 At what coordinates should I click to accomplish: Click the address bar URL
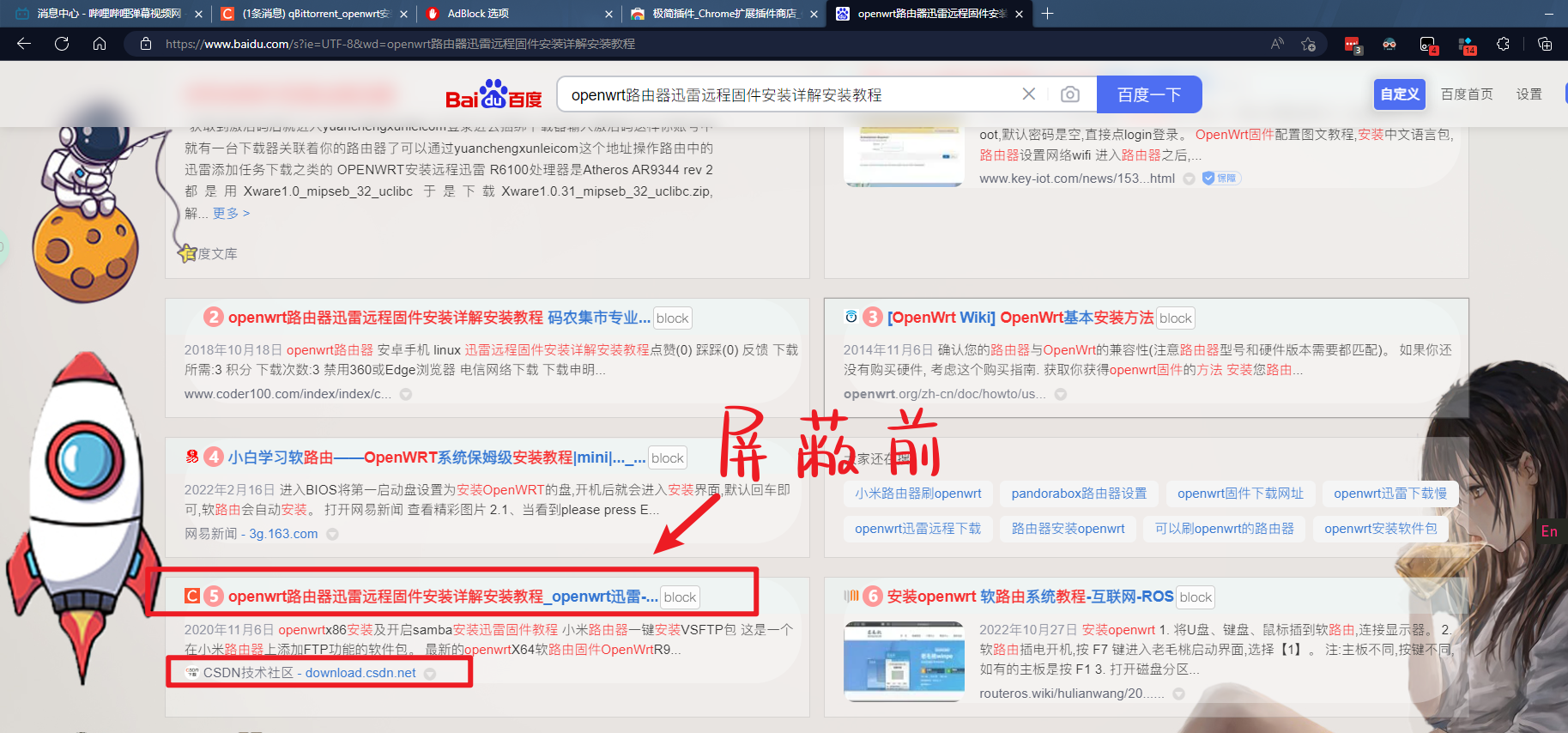(x=400, y=44)
